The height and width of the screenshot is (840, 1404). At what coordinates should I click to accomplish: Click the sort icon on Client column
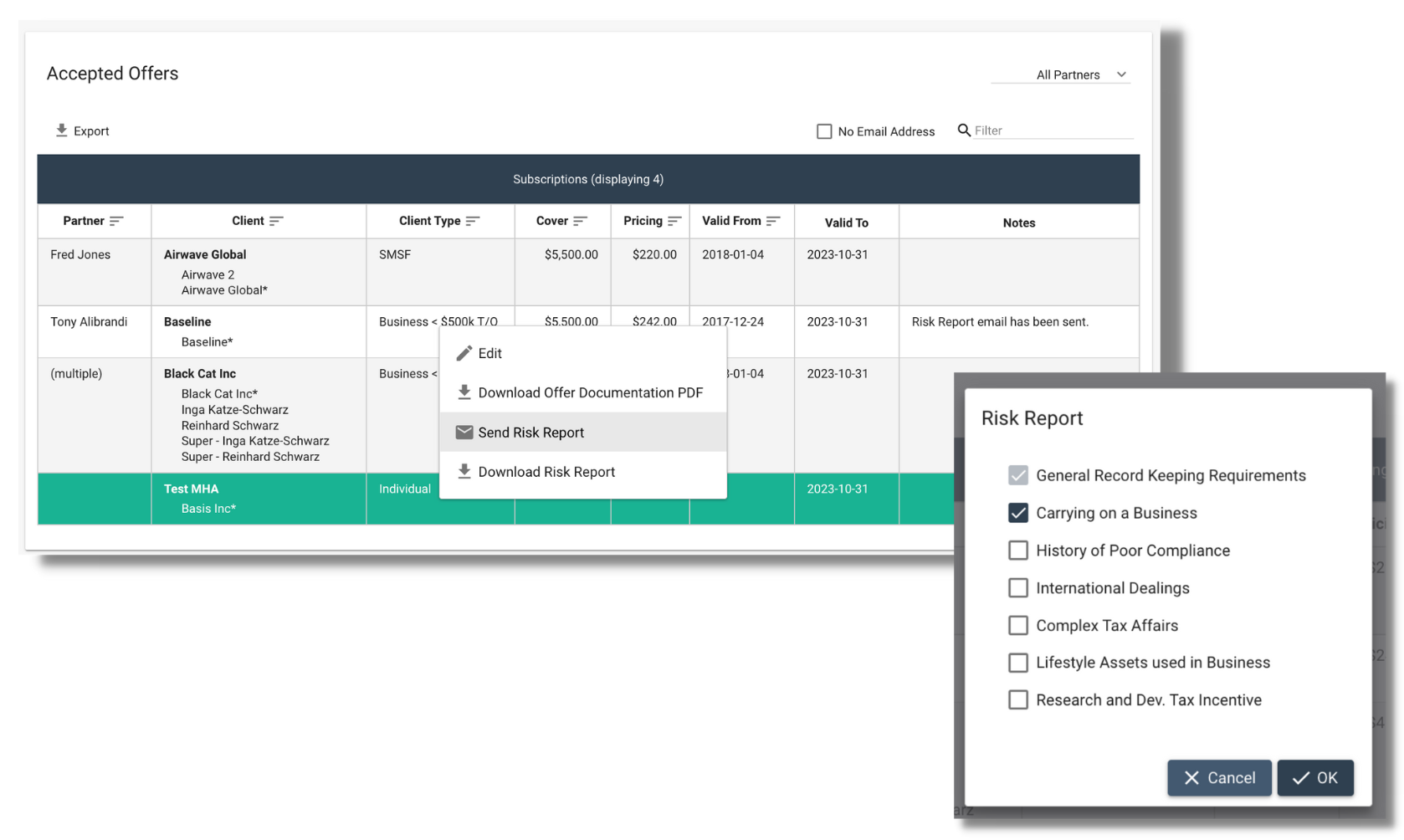pos(278,220)
